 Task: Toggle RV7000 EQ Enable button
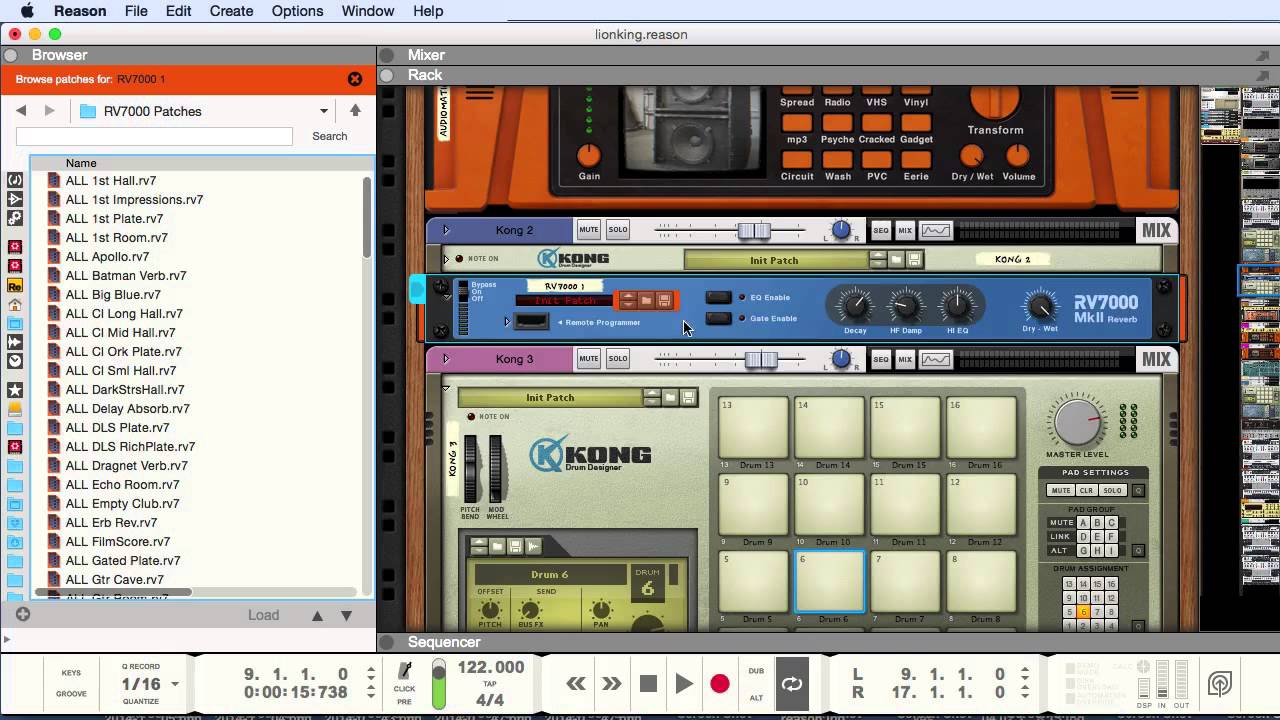point(718,297)
